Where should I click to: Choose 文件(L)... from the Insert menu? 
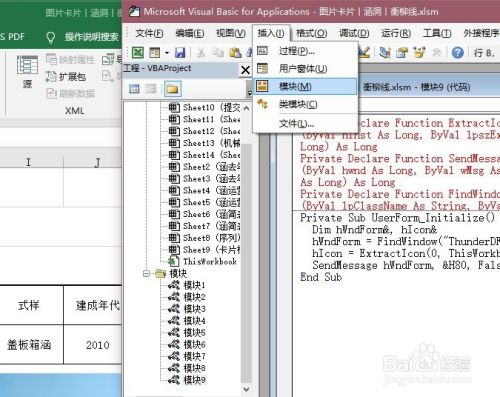305,124
